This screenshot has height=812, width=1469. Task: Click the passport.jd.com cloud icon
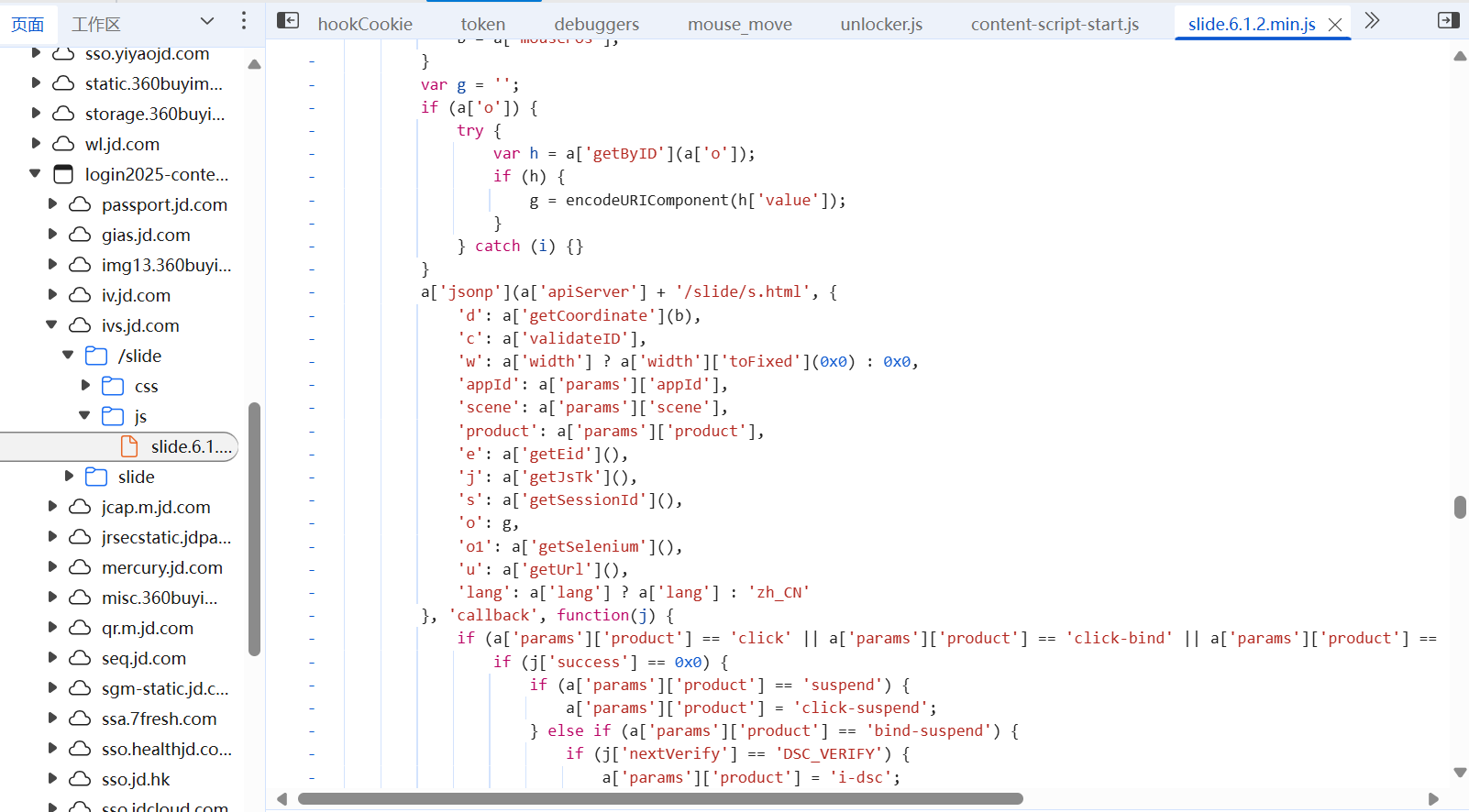[x=80, y=204]
